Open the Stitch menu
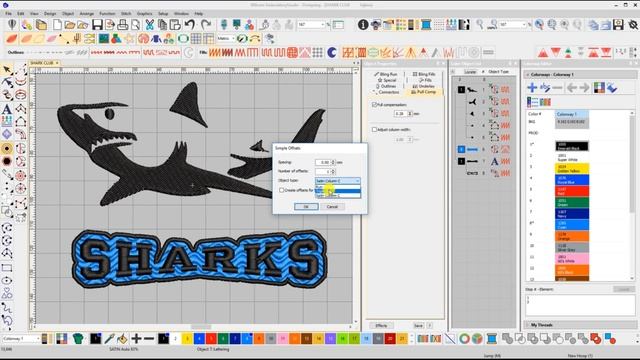This screenshot has width=640, height=360. point(126,13)
